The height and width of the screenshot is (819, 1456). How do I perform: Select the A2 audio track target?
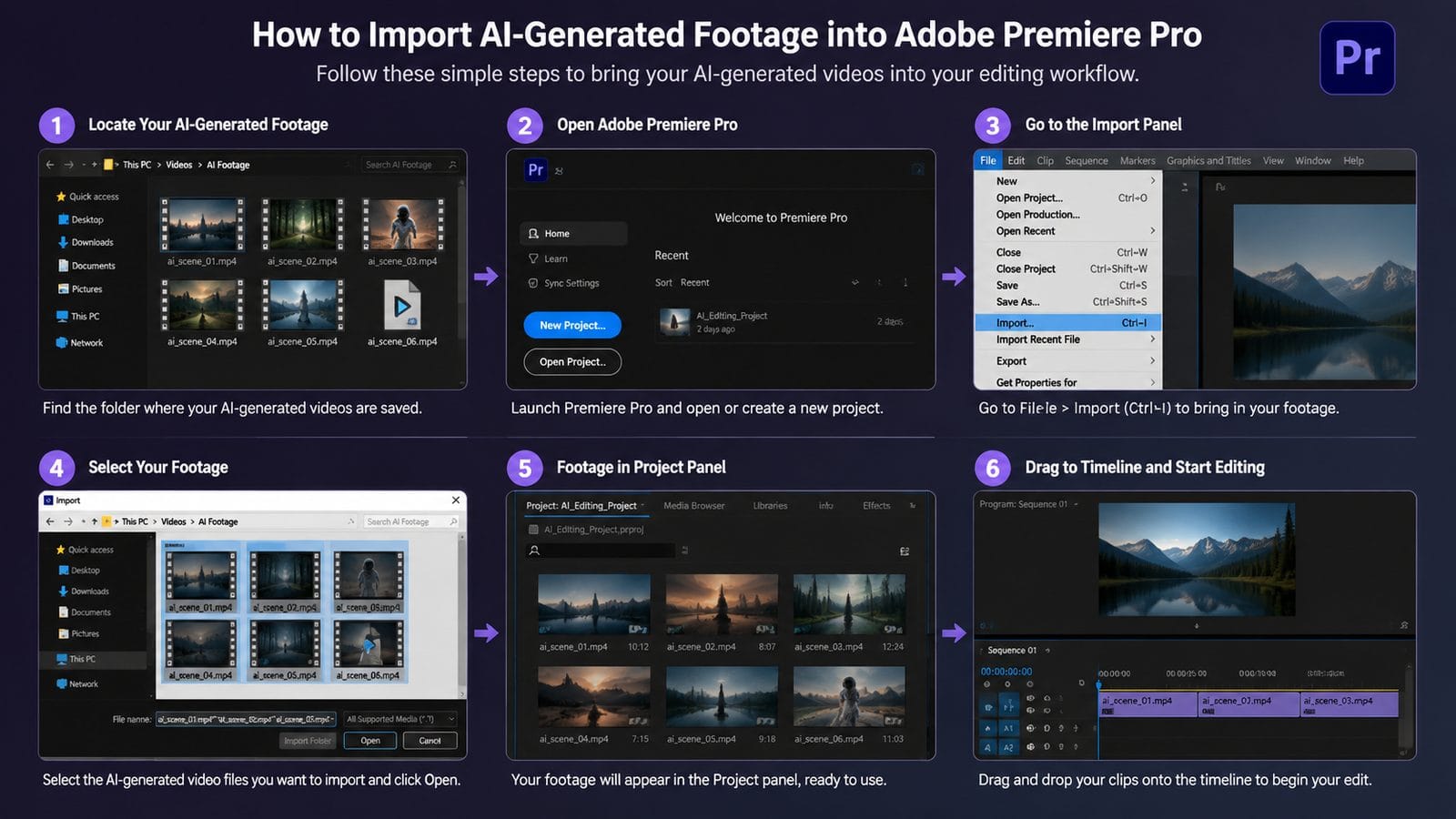1008,747
